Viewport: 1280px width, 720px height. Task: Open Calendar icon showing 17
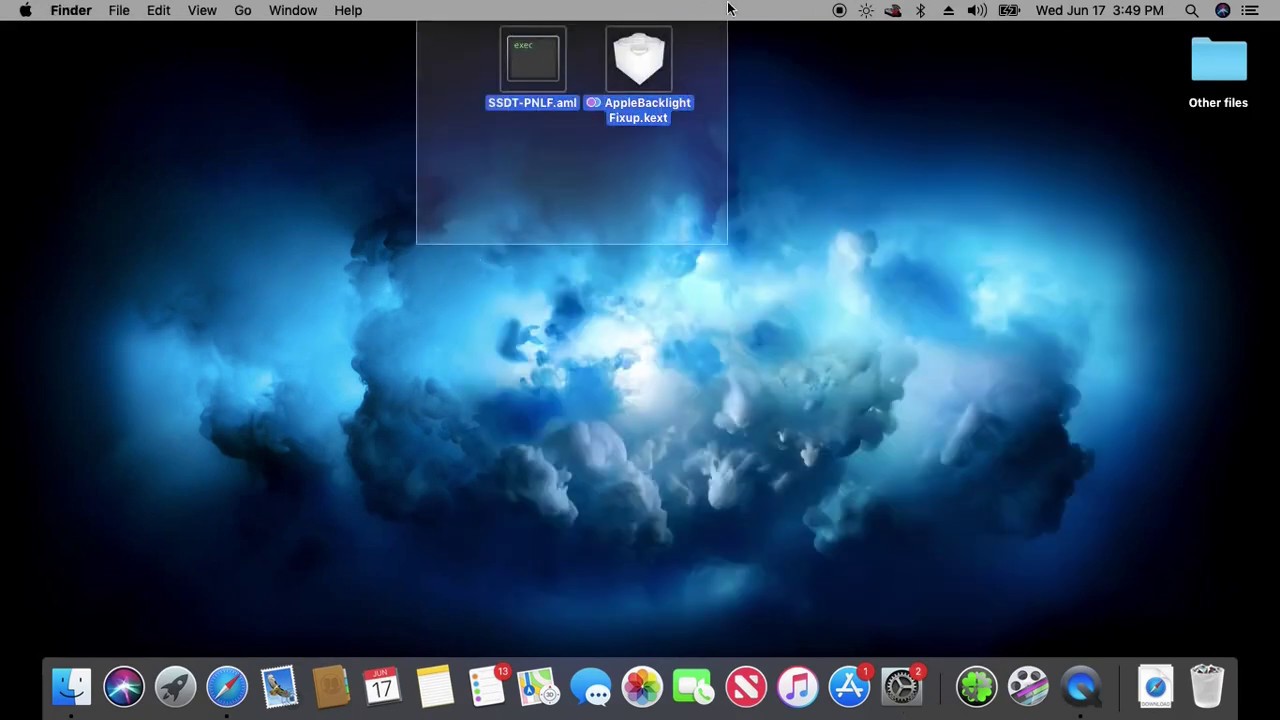382,687
